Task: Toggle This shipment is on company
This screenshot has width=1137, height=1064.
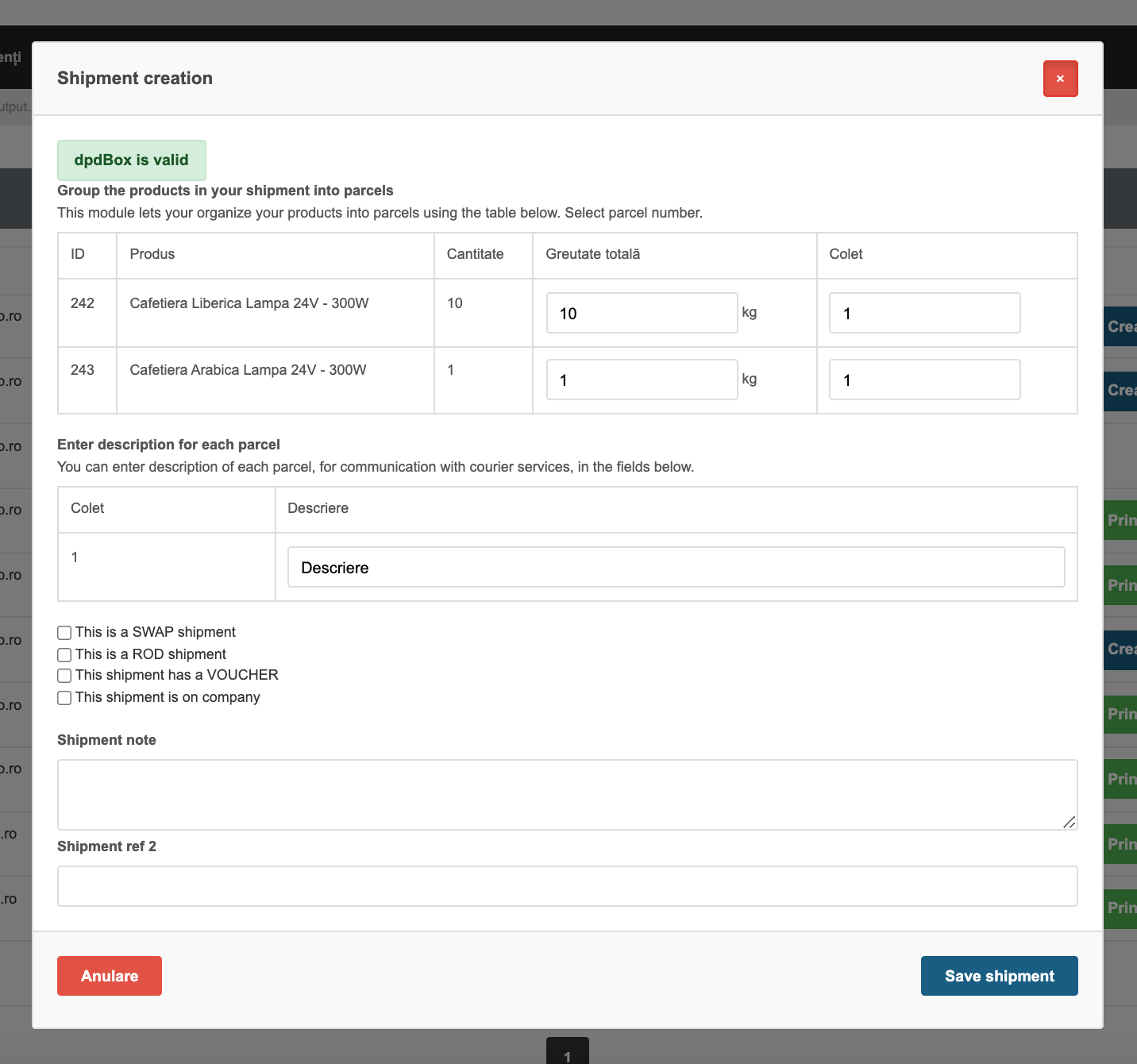Action: (x=64, y=698)
